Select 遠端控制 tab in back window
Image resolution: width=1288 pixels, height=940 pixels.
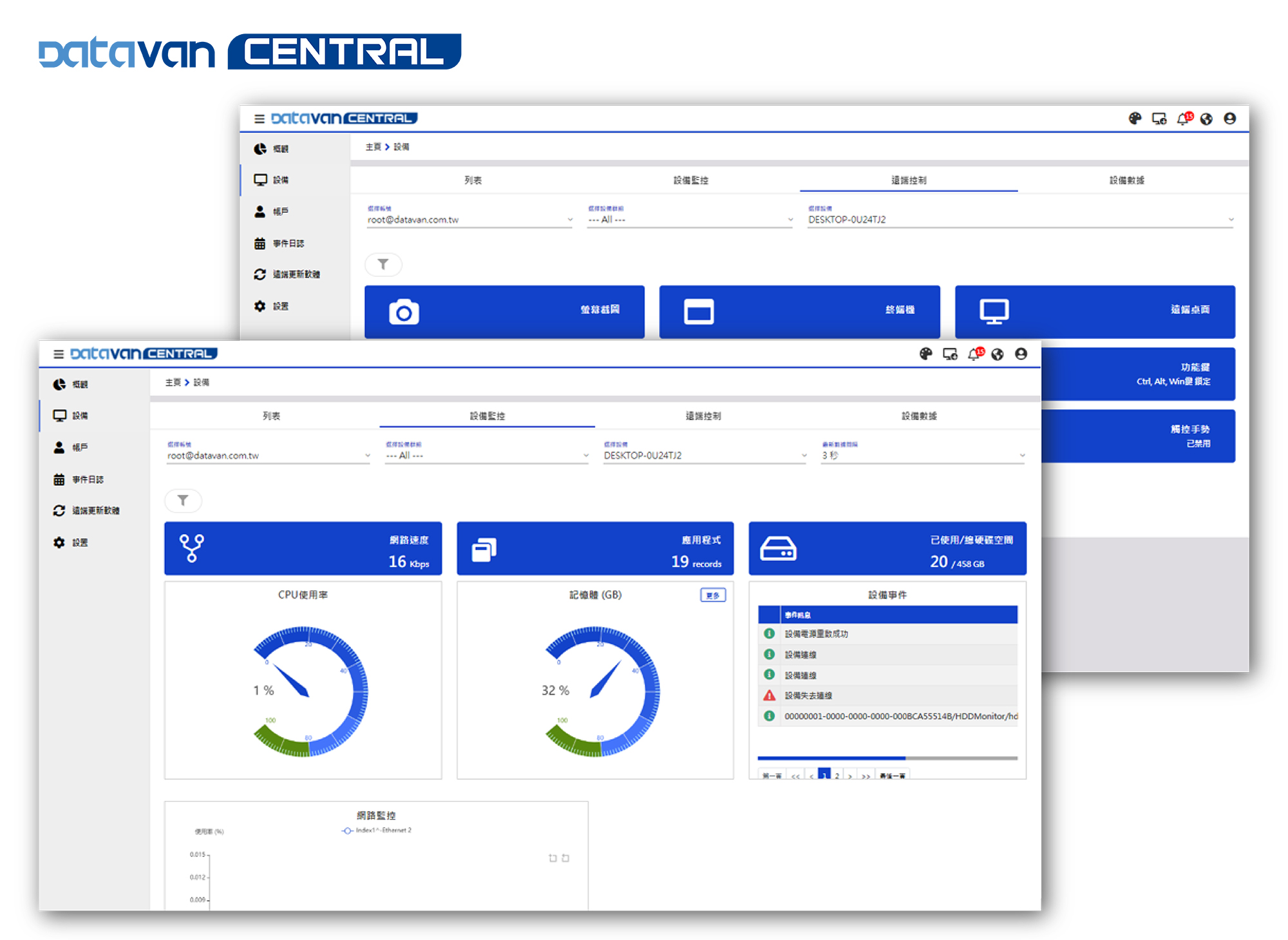coord(909,180)
